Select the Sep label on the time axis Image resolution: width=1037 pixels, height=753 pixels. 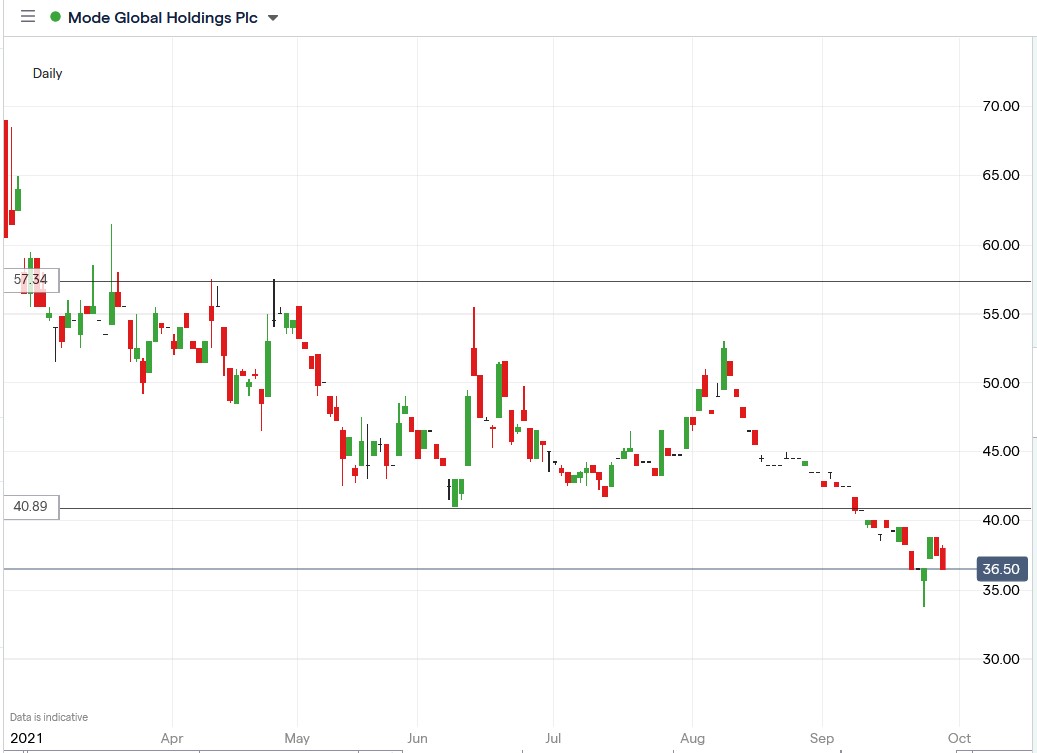point(821,738)
